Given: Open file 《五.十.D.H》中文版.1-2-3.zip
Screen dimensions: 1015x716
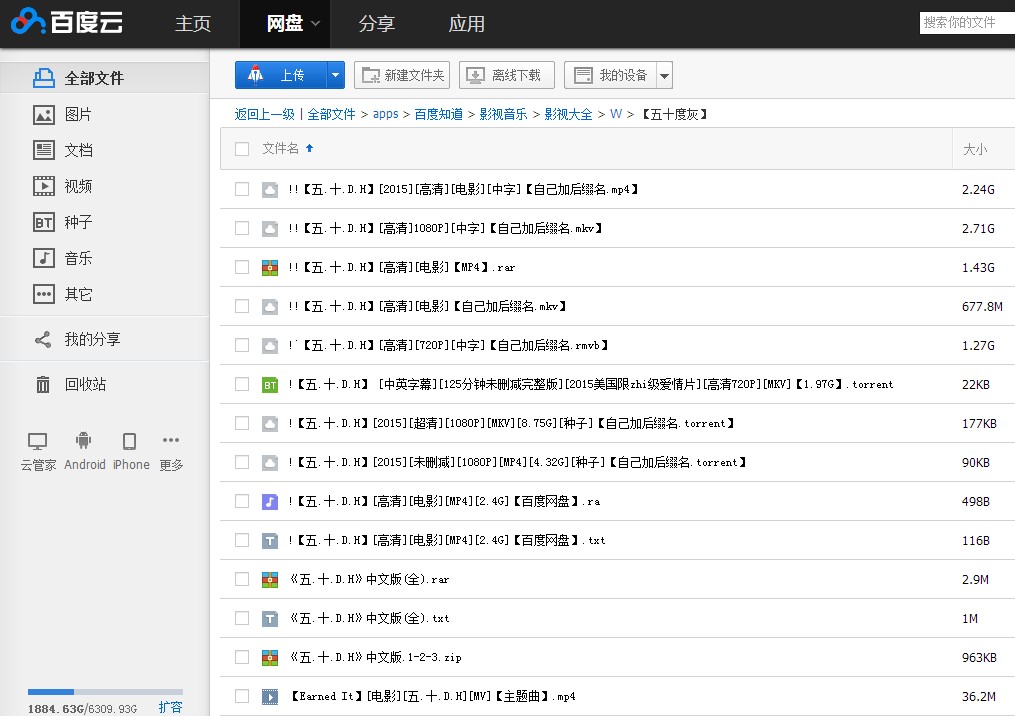Looking at the screenshot, I should point(375,657).
